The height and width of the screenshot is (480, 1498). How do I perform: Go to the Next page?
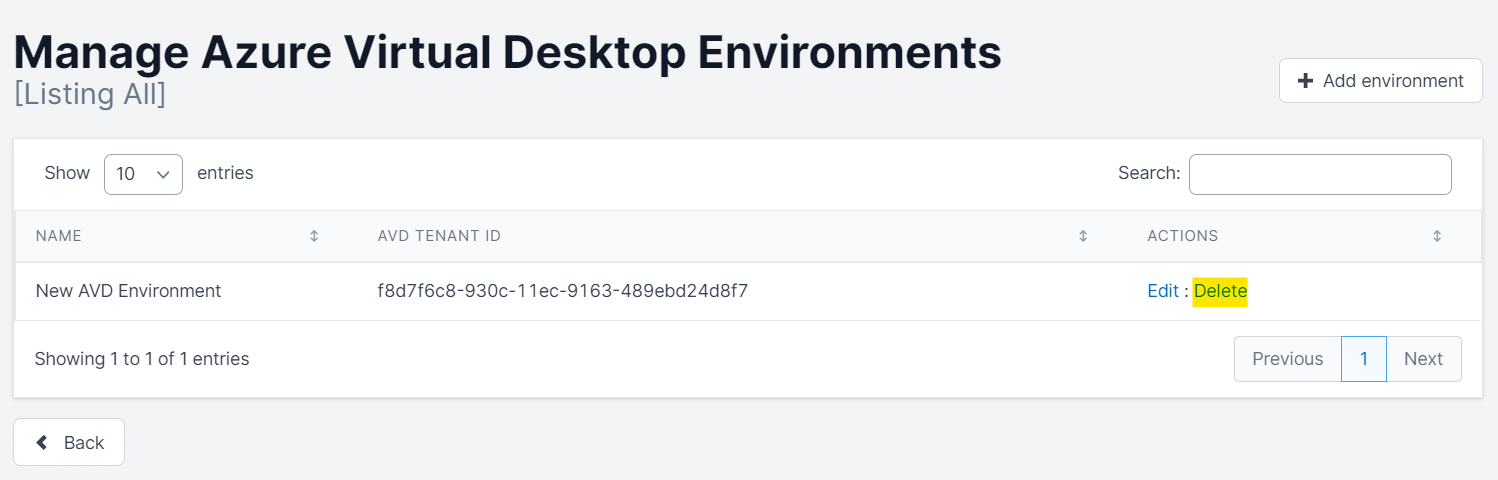click(x=1423, y=359)
